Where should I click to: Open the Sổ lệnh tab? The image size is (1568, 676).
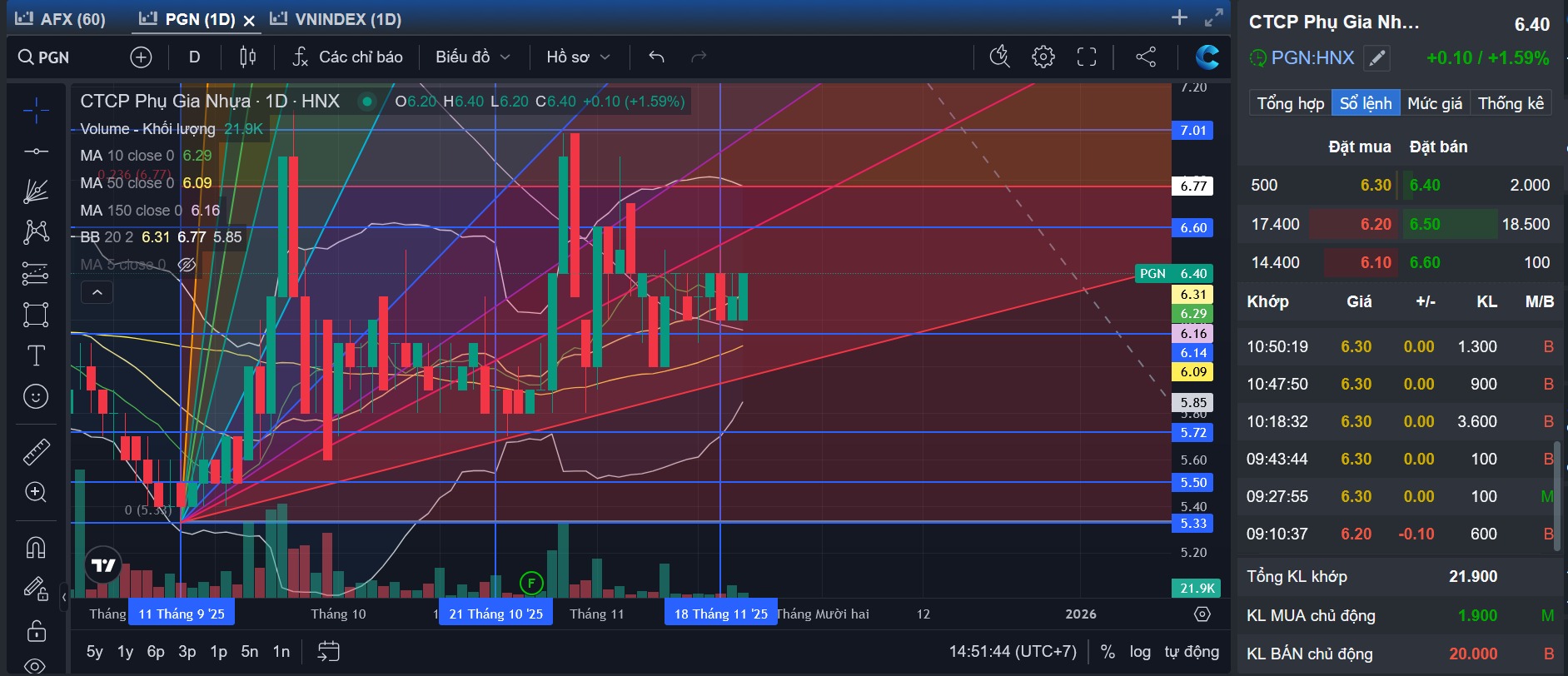click(1366, 103)
